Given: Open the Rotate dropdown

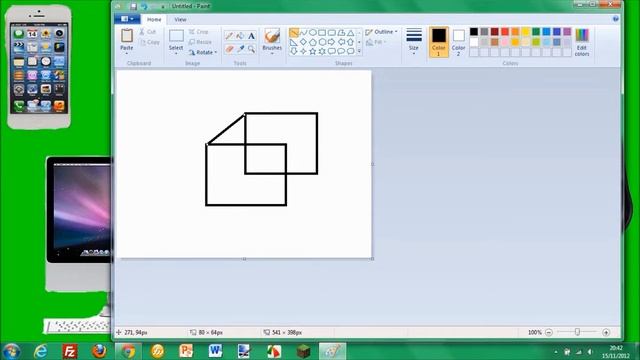Looking at the screenshot, I should point(203,52).
